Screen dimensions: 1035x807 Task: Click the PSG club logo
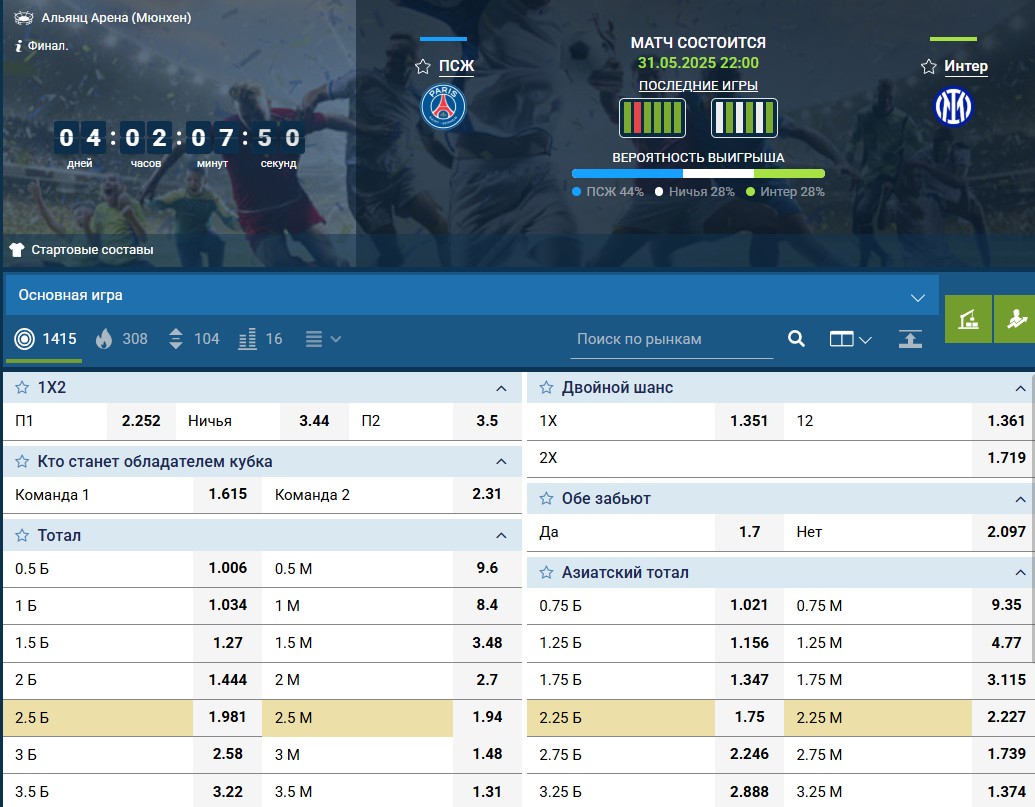pos(444,107)
